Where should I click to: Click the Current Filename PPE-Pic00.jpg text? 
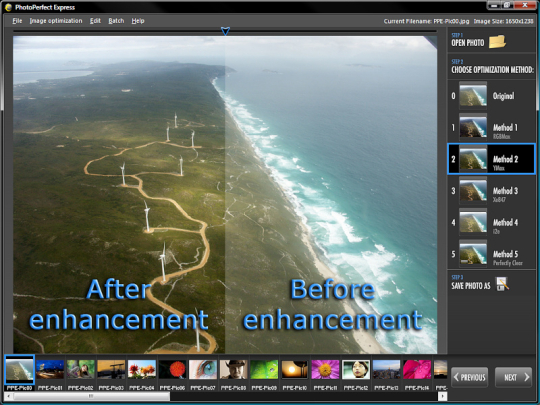(x=426, y=21)
